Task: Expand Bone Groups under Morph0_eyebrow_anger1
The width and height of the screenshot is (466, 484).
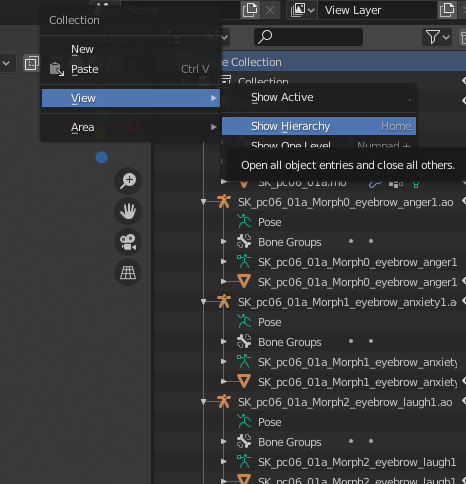Action: [x=224, y=241]
